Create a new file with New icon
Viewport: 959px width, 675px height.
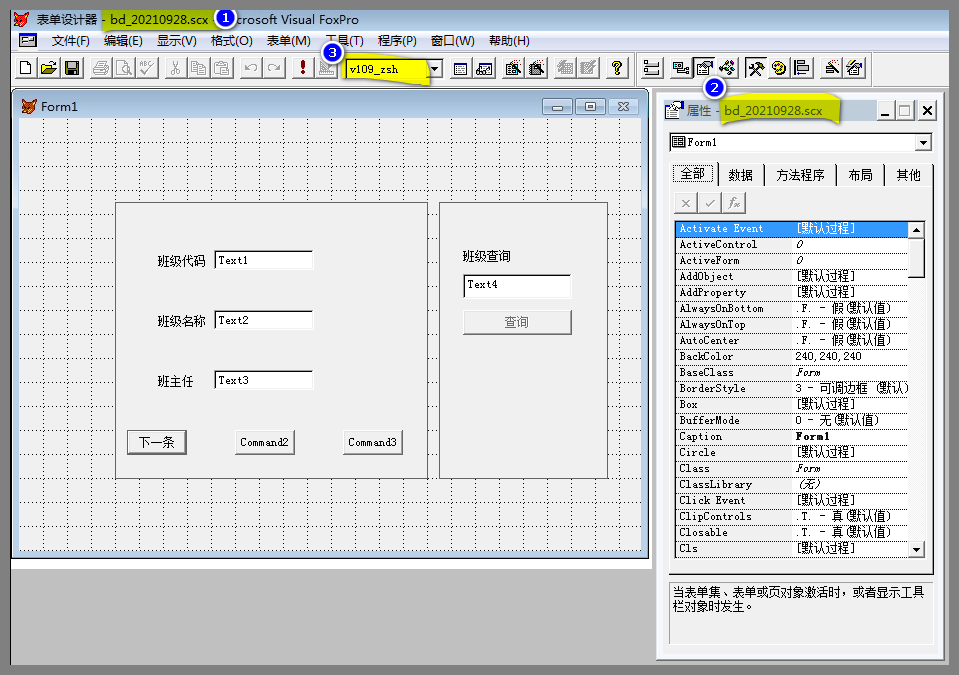tap(26, 68)
